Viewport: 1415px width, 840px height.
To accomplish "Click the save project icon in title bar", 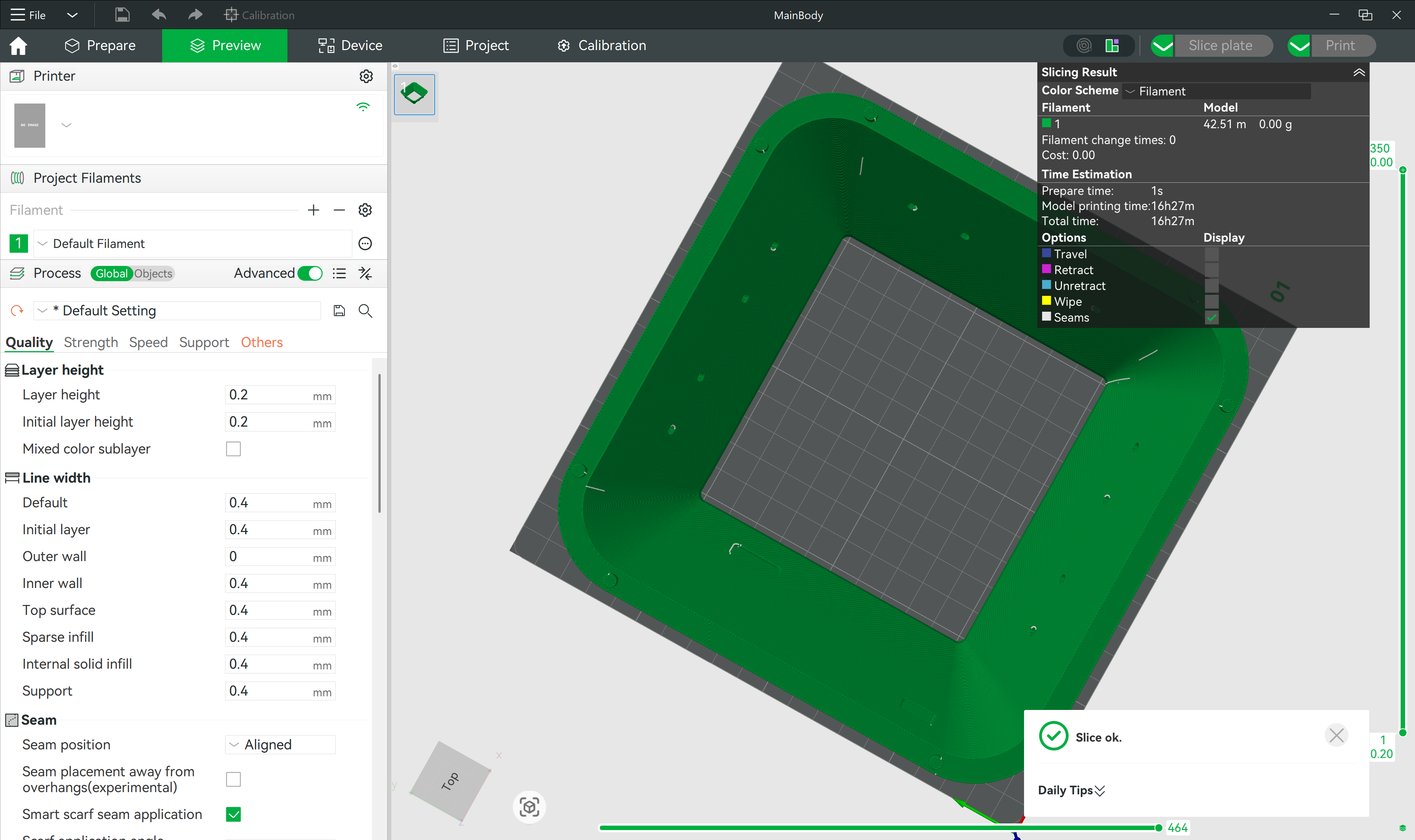I will point(122,15).
